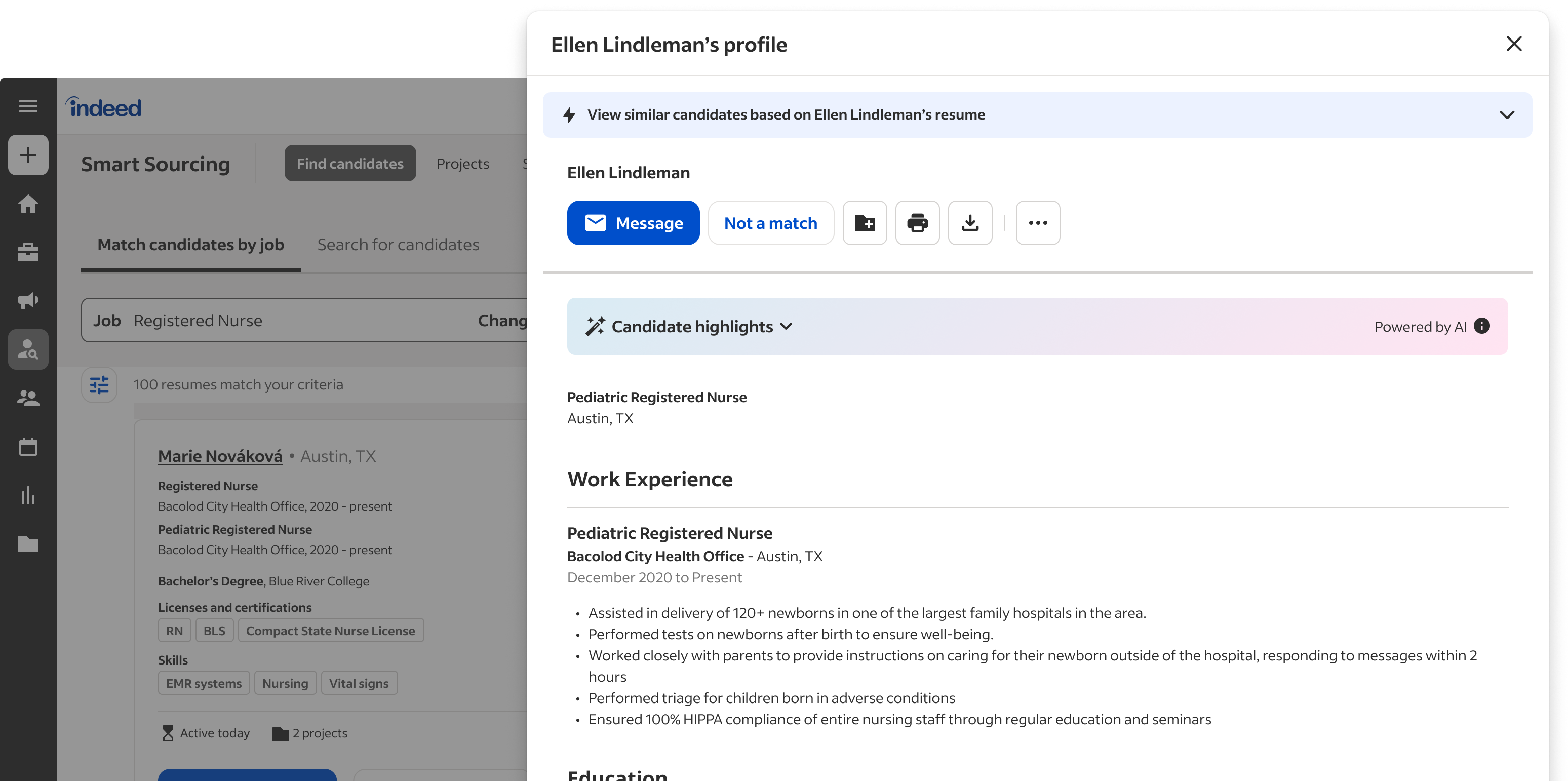Open candidates people icon in sidebar
This screenshot has width=1568, height=781.
click(28, 398)
